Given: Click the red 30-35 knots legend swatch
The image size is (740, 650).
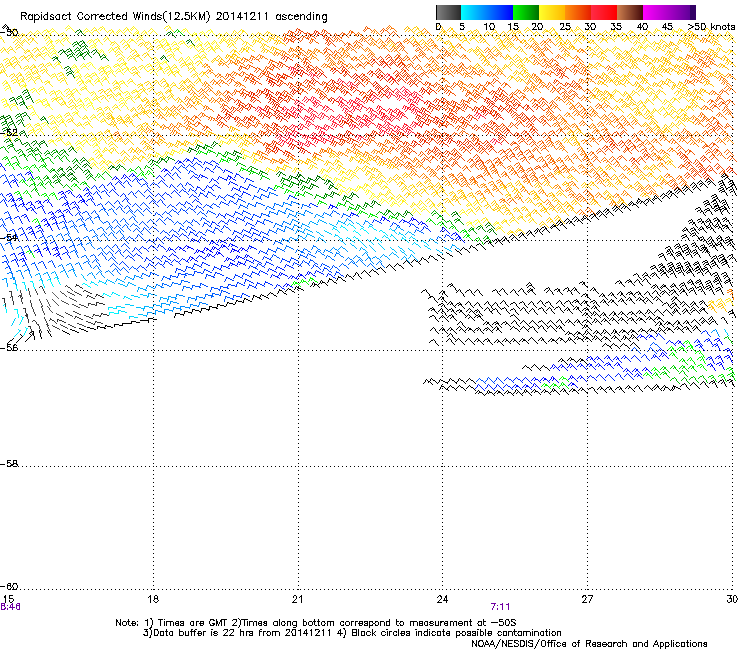Looking at the screenshot, I should click(604, 12).
